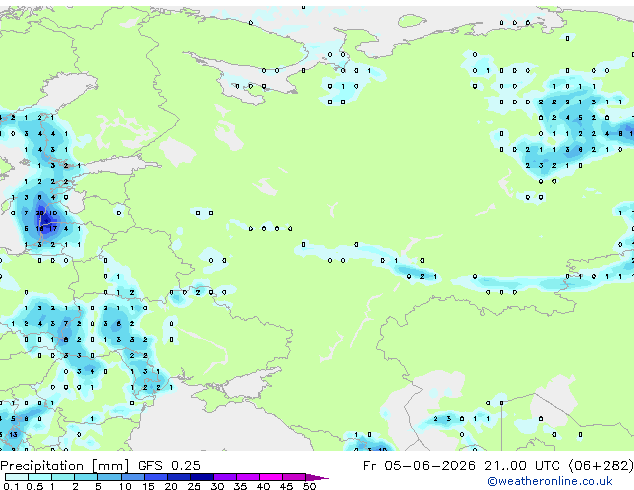Image resolution: width=634 pixels, height=490 pixels.
Task: Pick the 40–45 mm magenta legend swatch
Action: tap(271, 477)
